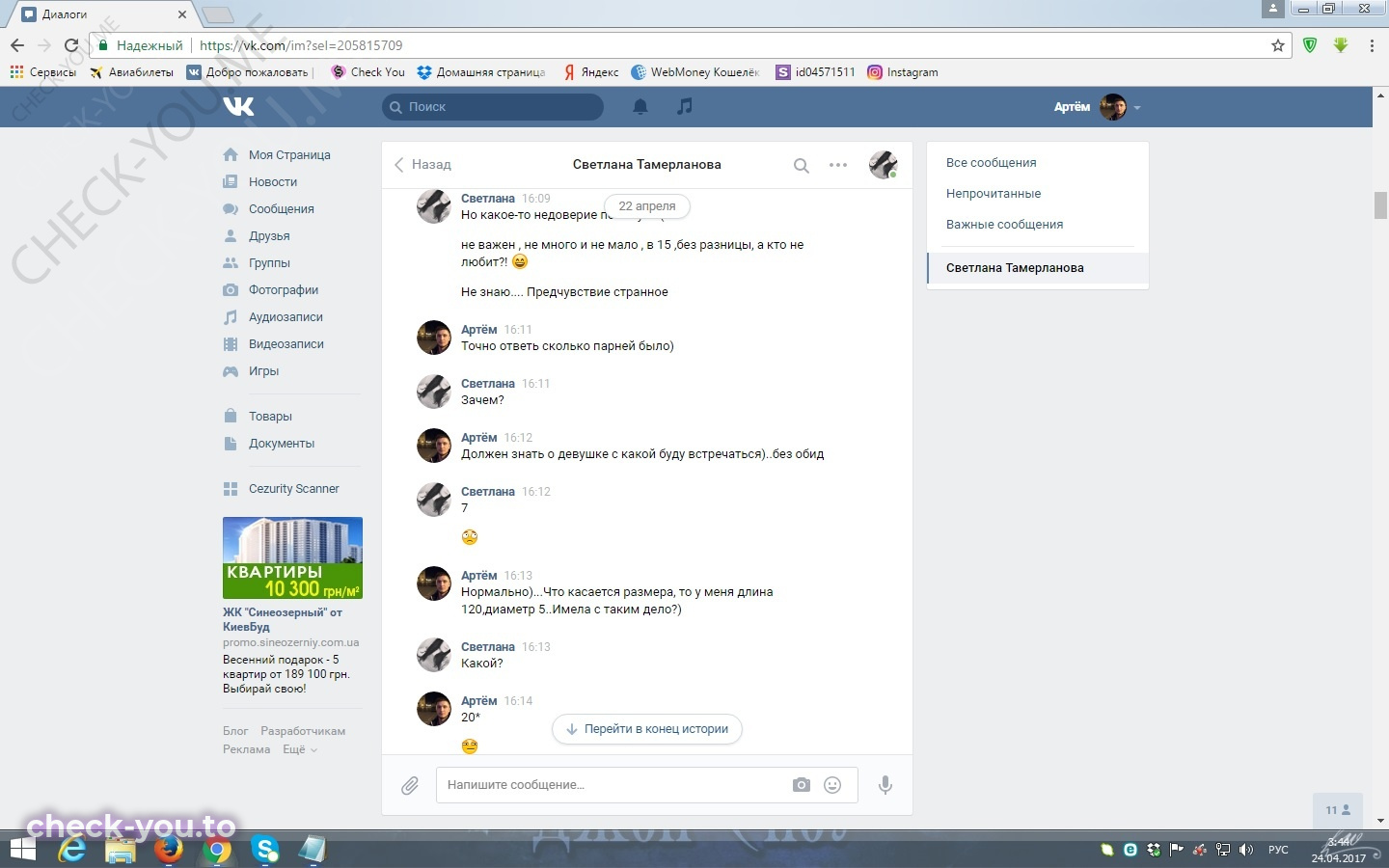Select Важные сообщения filter

pos(1004,225)
